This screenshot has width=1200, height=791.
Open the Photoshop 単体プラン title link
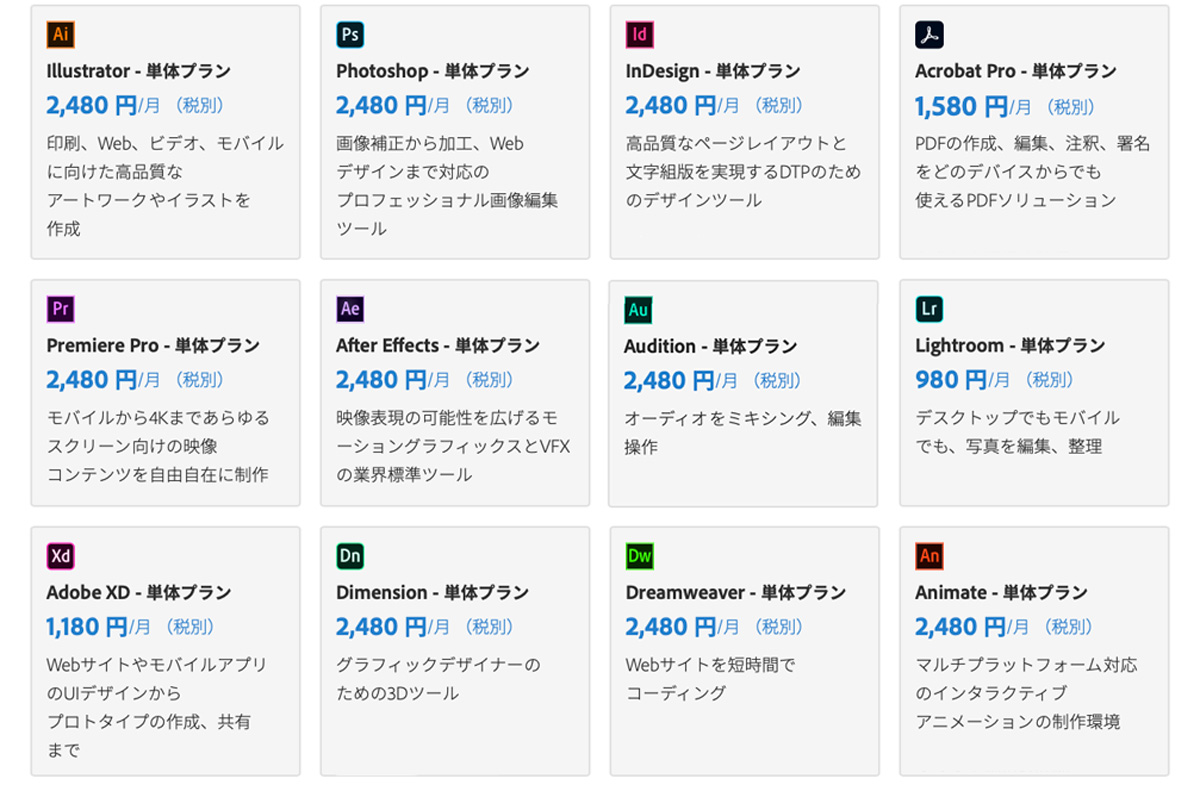point(432,71)
